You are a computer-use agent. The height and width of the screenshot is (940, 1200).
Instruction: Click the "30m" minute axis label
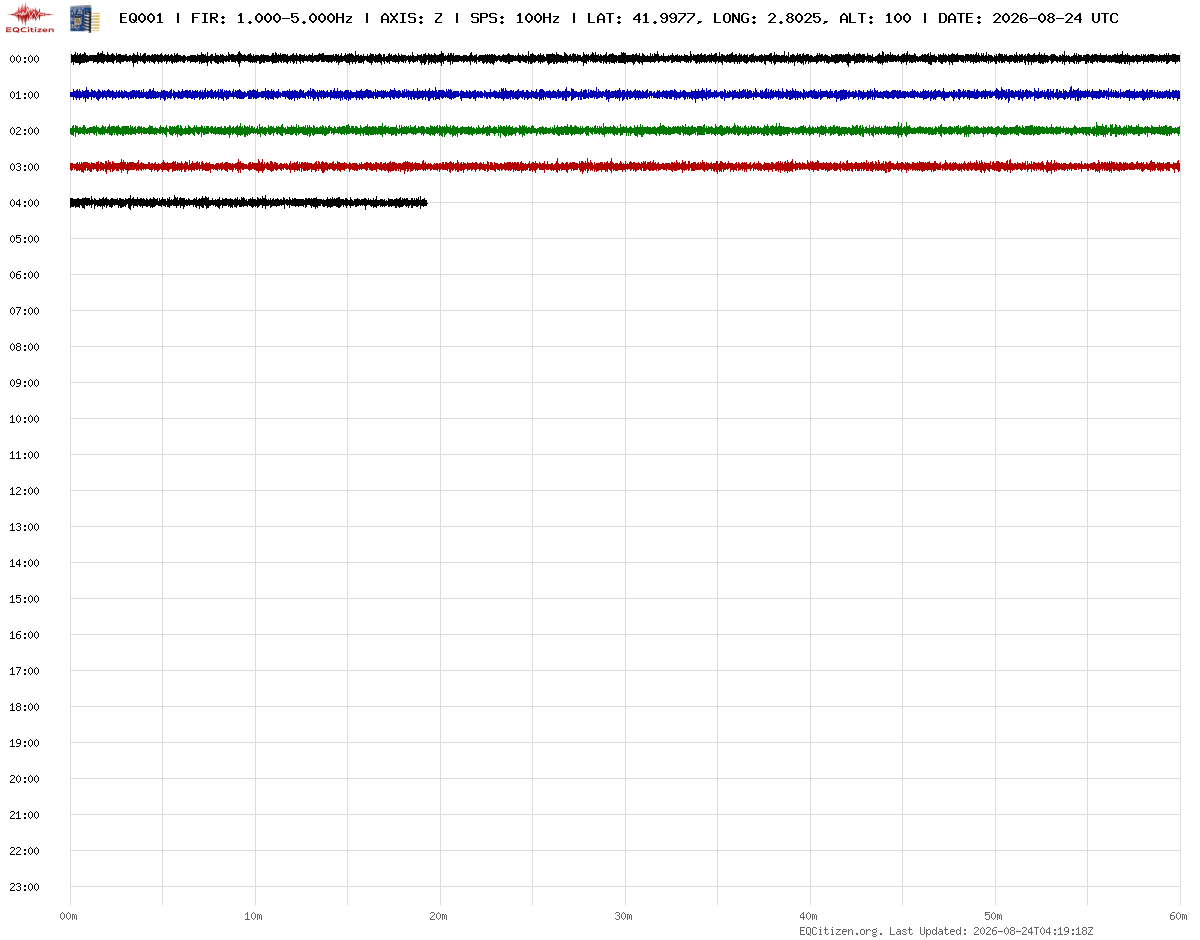624,916
